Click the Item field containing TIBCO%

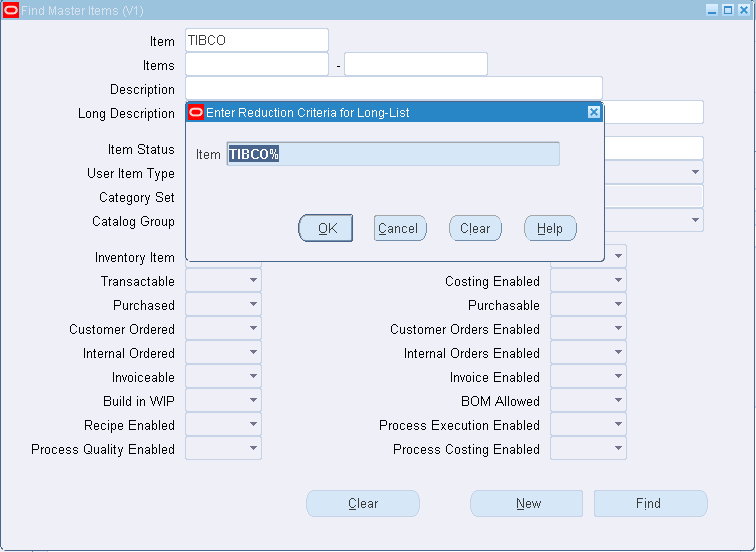[393, 154]
